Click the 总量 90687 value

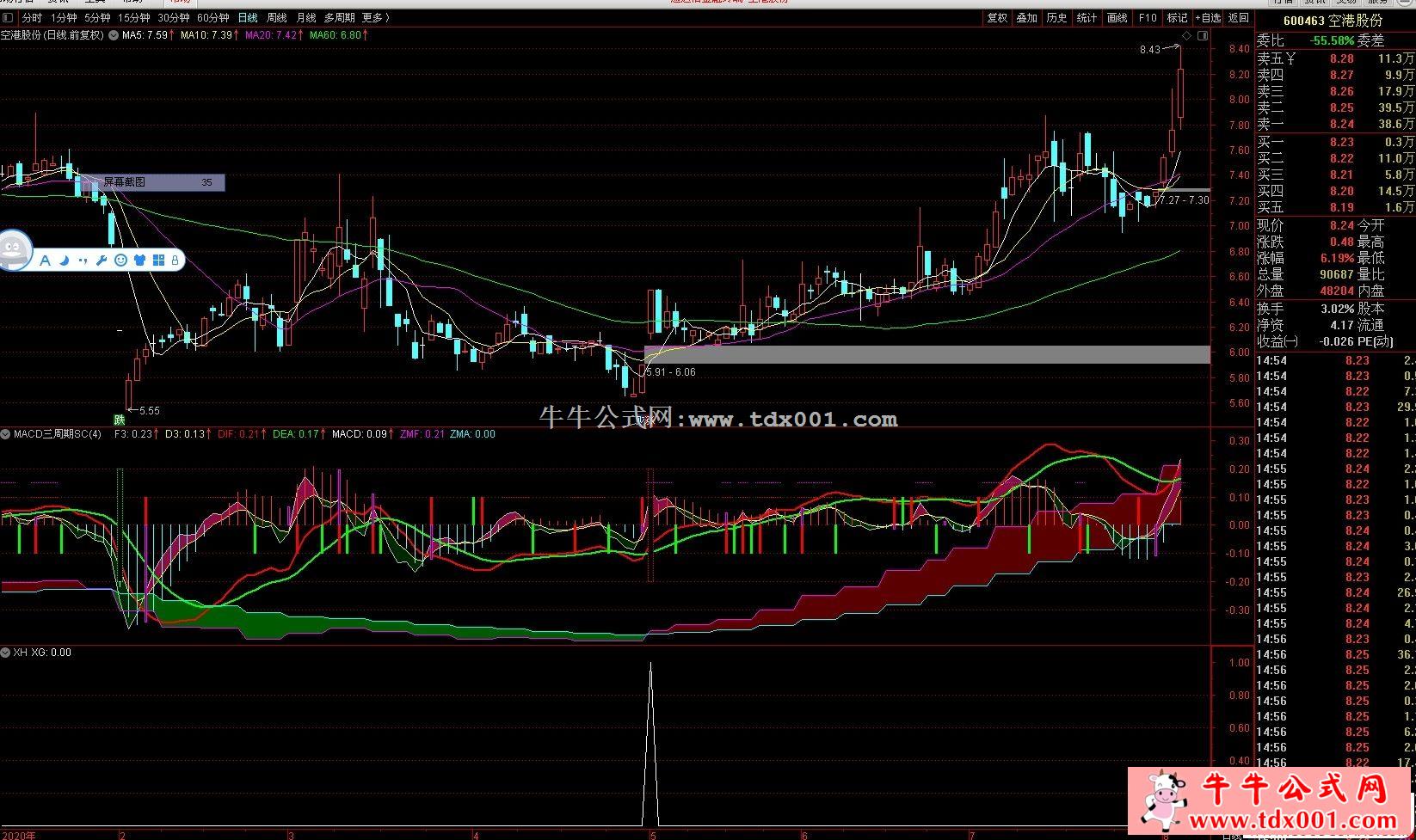click(1335, 274)
